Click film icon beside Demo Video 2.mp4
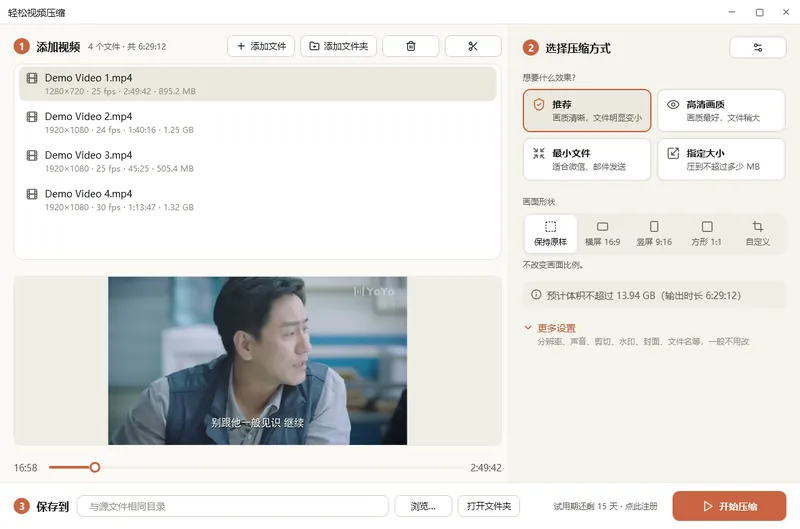Image resolution: width=800 pixels, height=529 pixels. pyautogui.click(x=32, y=117)
